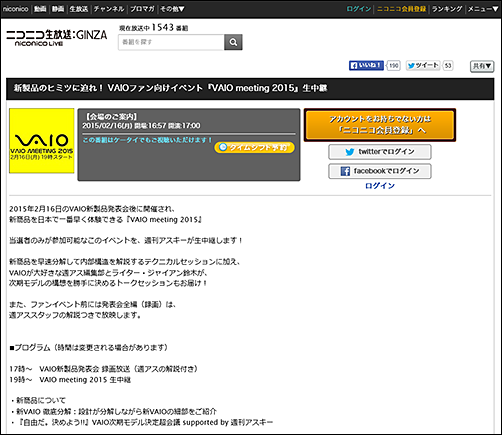The image size is (502, 435).
Task: Click the magnifier search button
Action: (x=233, y=42)
